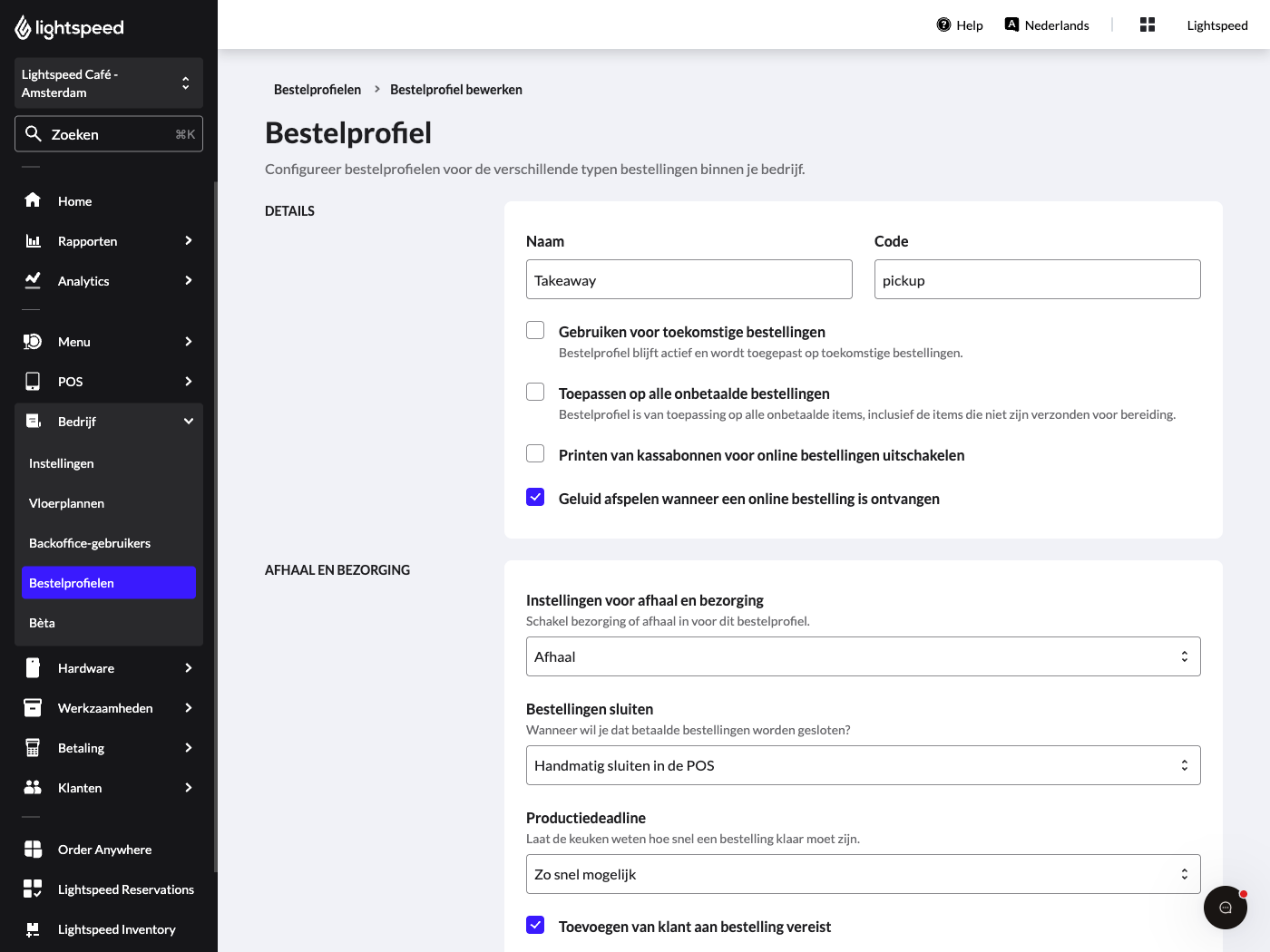Click the Home house icon
The image size is (1270, 952).
[33, 200]
